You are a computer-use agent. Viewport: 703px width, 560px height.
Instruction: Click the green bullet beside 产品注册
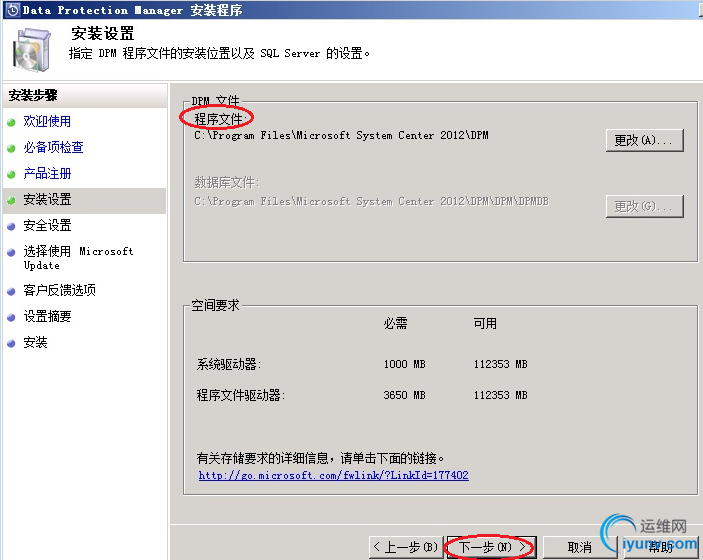click(11, 174)
